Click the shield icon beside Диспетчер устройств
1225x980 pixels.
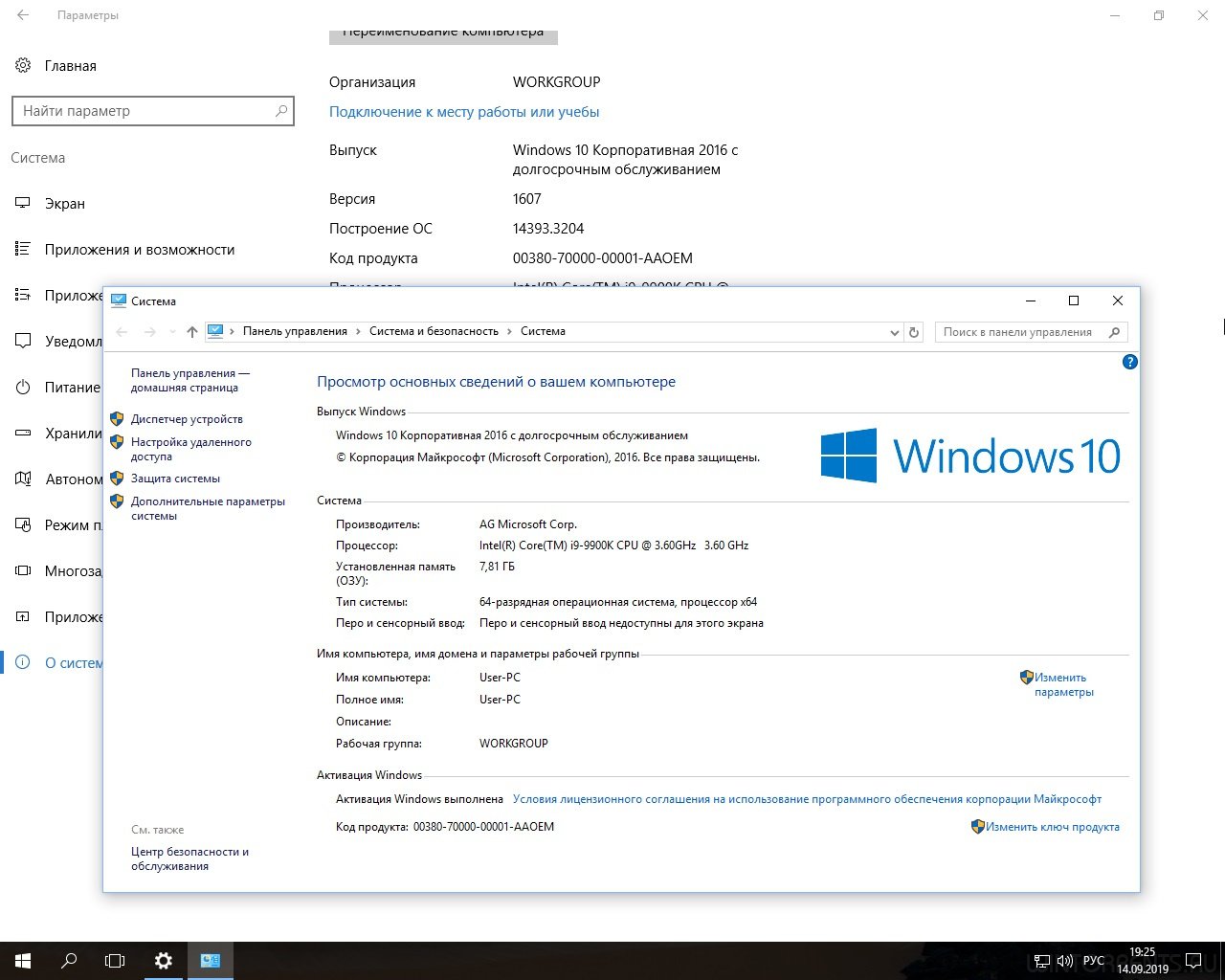[117, 419]
